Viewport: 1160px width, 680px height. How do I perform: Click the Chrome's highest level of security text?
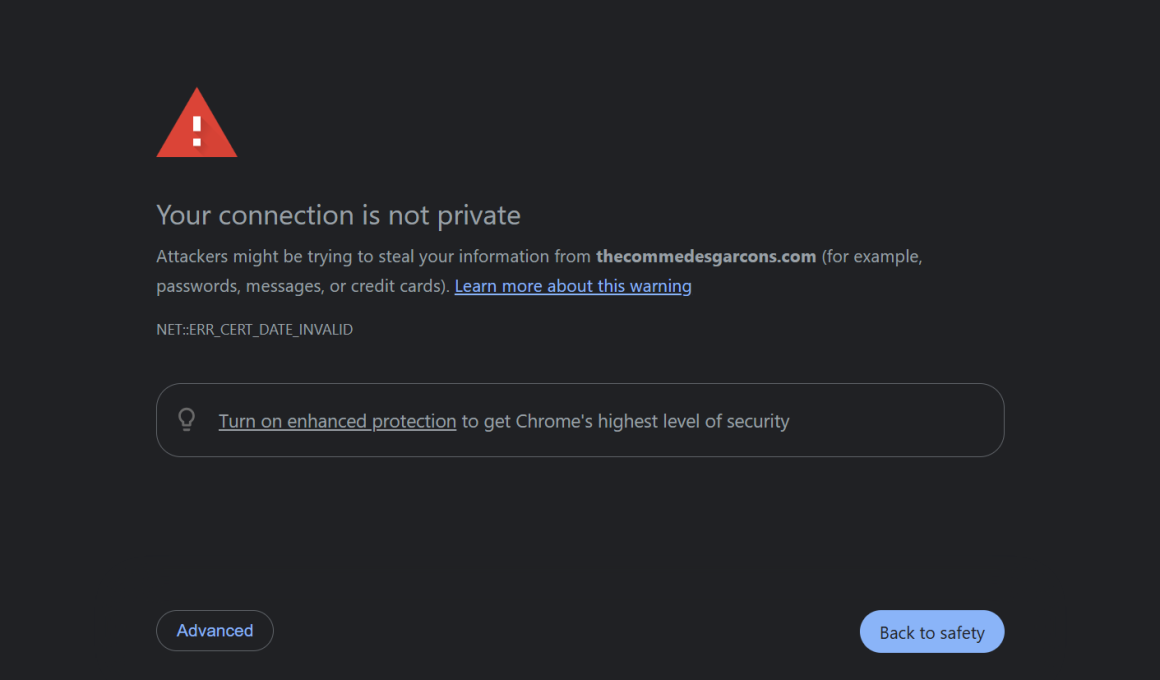pyautogui.click(x=652, y=421)
